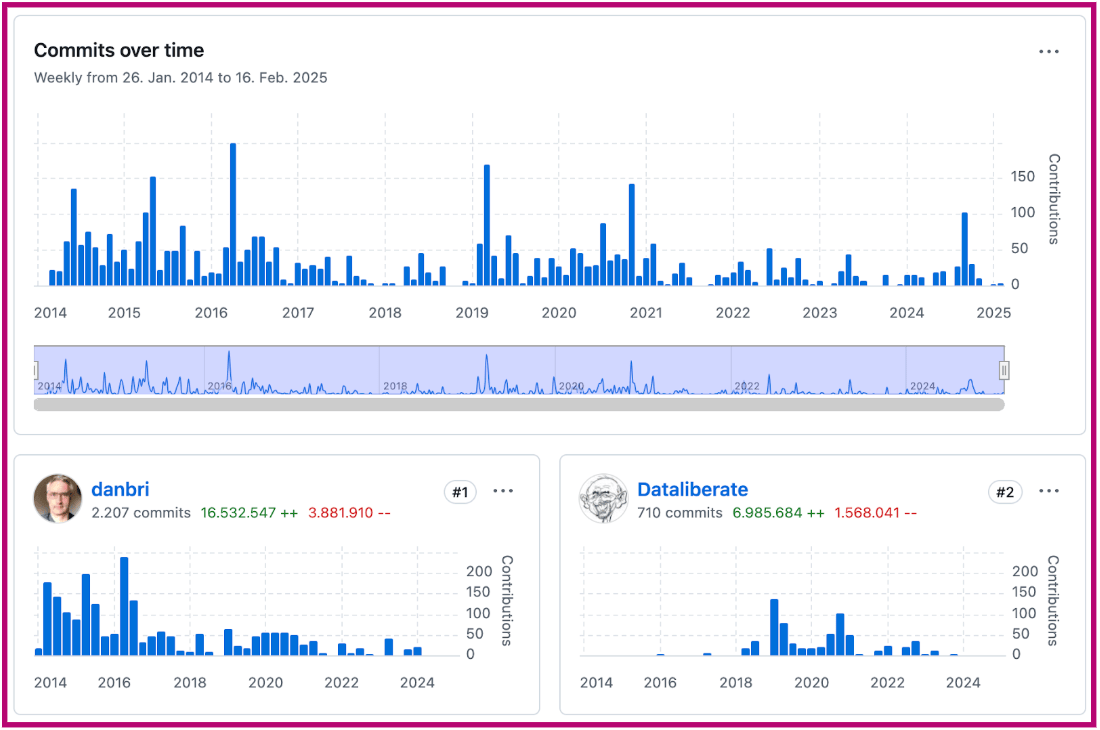
Task: Select the late-2024 peak bar in the main chart
Action: click(x=965, y=249)
